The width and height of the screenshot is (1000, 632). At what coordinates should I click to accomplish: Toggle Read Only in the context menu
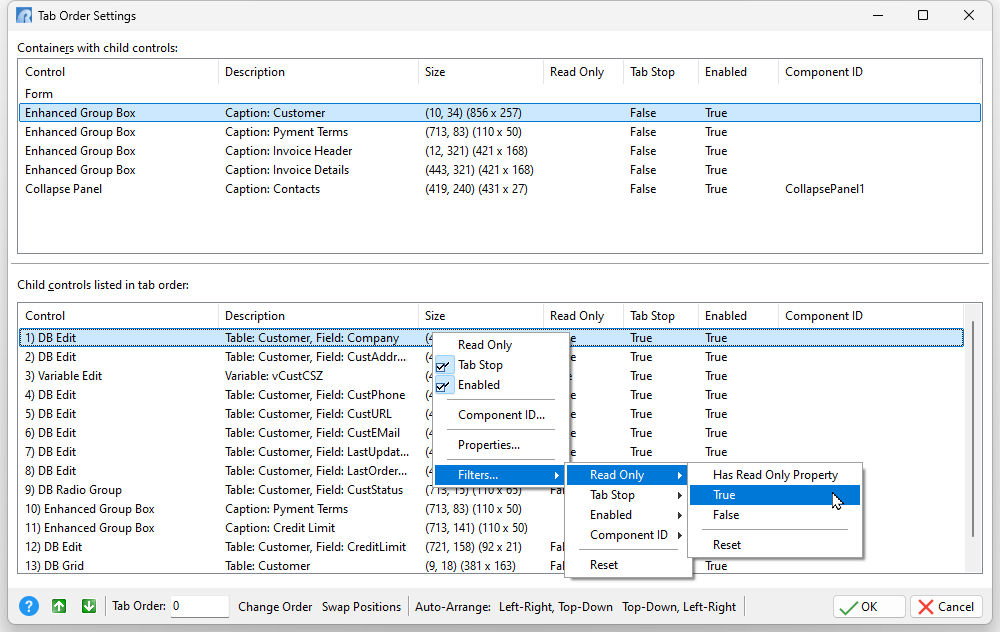(501, 345)
